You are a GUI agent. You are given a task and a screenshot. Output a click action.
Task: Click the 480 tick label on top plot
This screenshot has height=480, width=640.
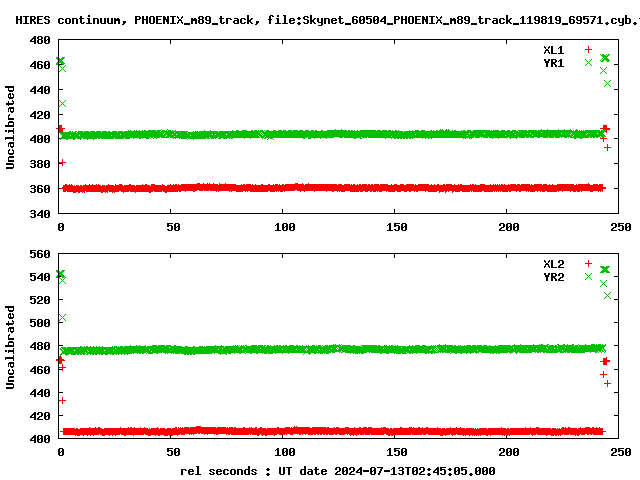40,40
